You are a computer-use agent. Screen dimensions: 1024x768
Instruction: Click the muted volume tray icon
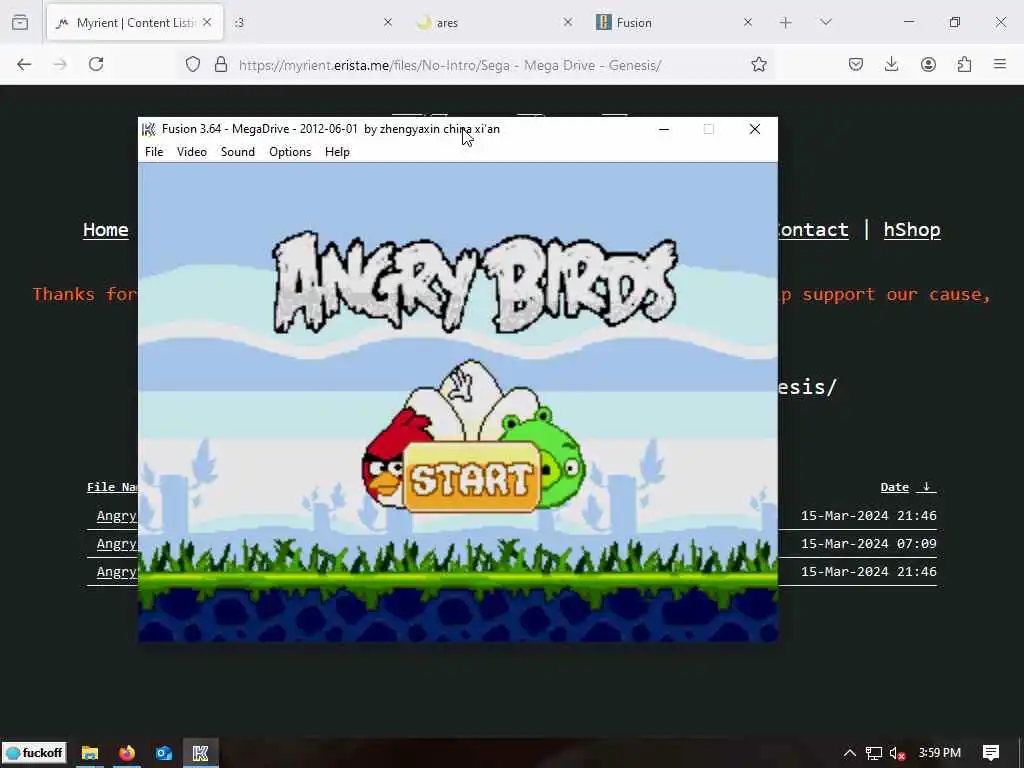[x=897, y=753]
